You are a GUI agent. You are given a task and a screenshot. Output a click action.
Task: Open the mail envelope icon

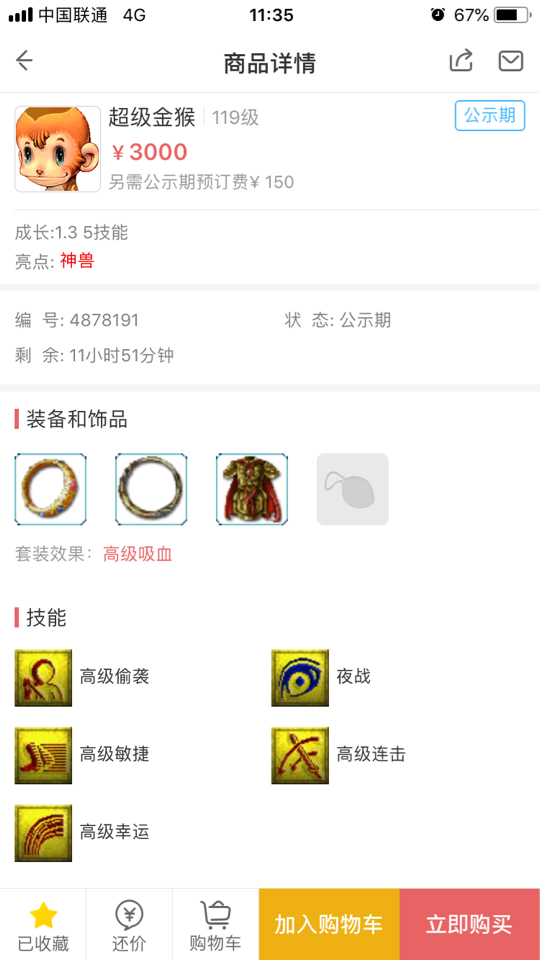pos(511,61)
